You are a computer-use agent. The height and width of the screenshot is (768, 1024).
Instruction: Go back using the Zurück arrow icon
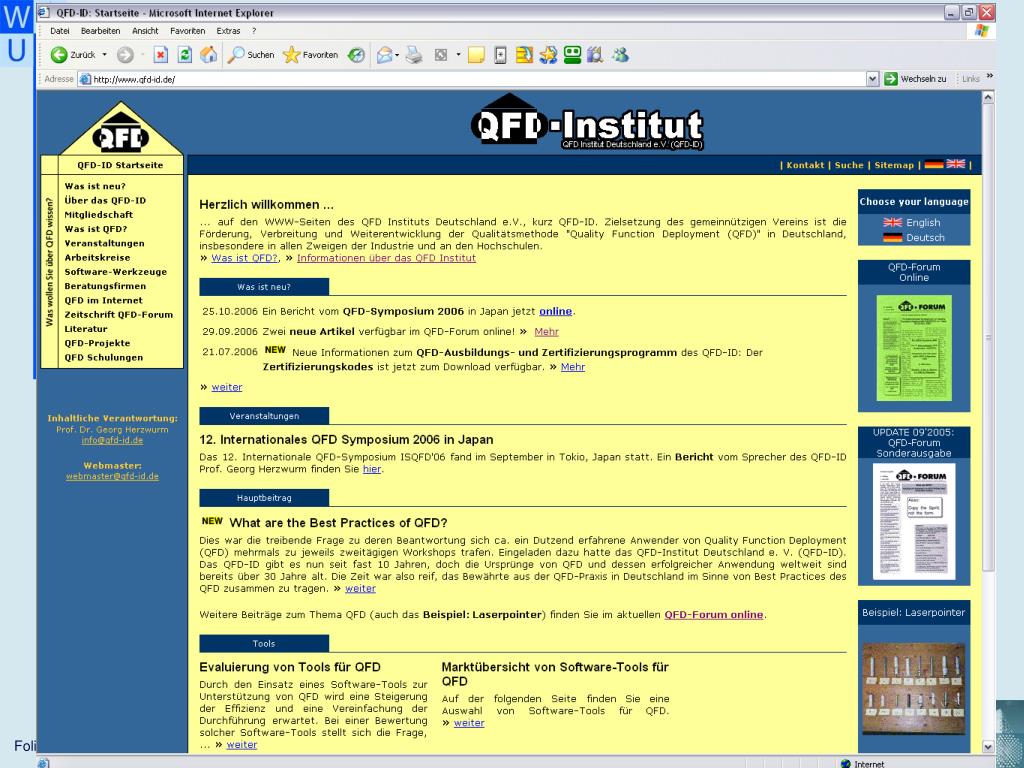tap(59, 55)
